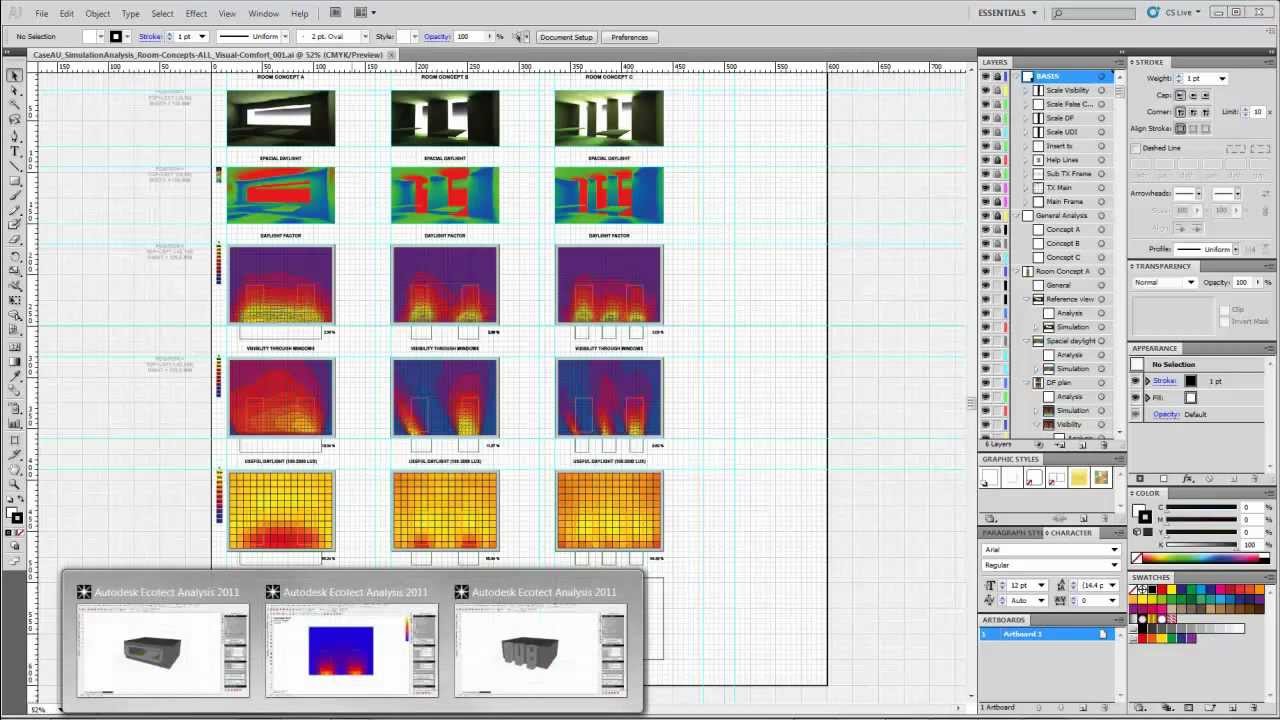Hide the Scale Visibility layer
The width and height of the screenshot is (1280, 720).
coord(985,91)
